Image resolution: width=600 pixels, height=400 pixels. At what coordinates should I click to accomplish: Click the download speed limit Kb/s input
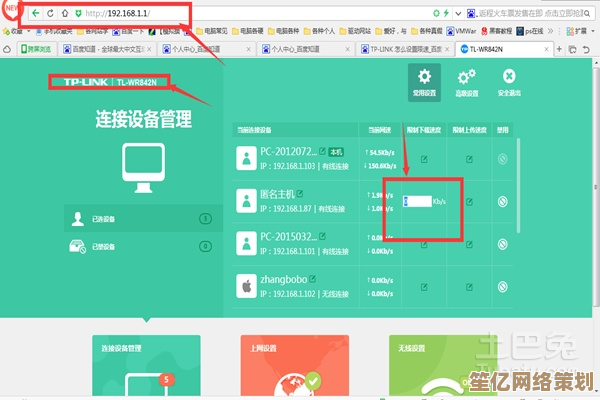(418, 201)
